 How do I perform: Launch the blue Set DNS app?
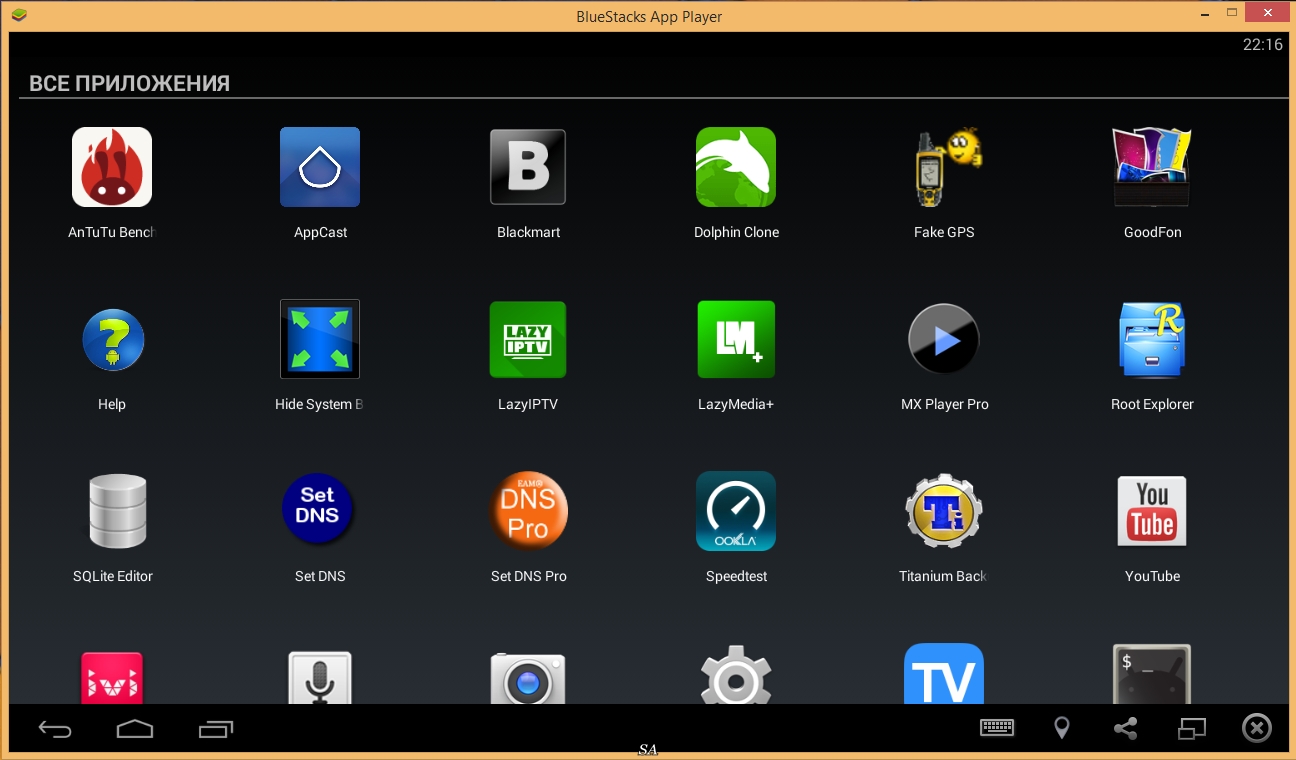(x=318, y=511)
